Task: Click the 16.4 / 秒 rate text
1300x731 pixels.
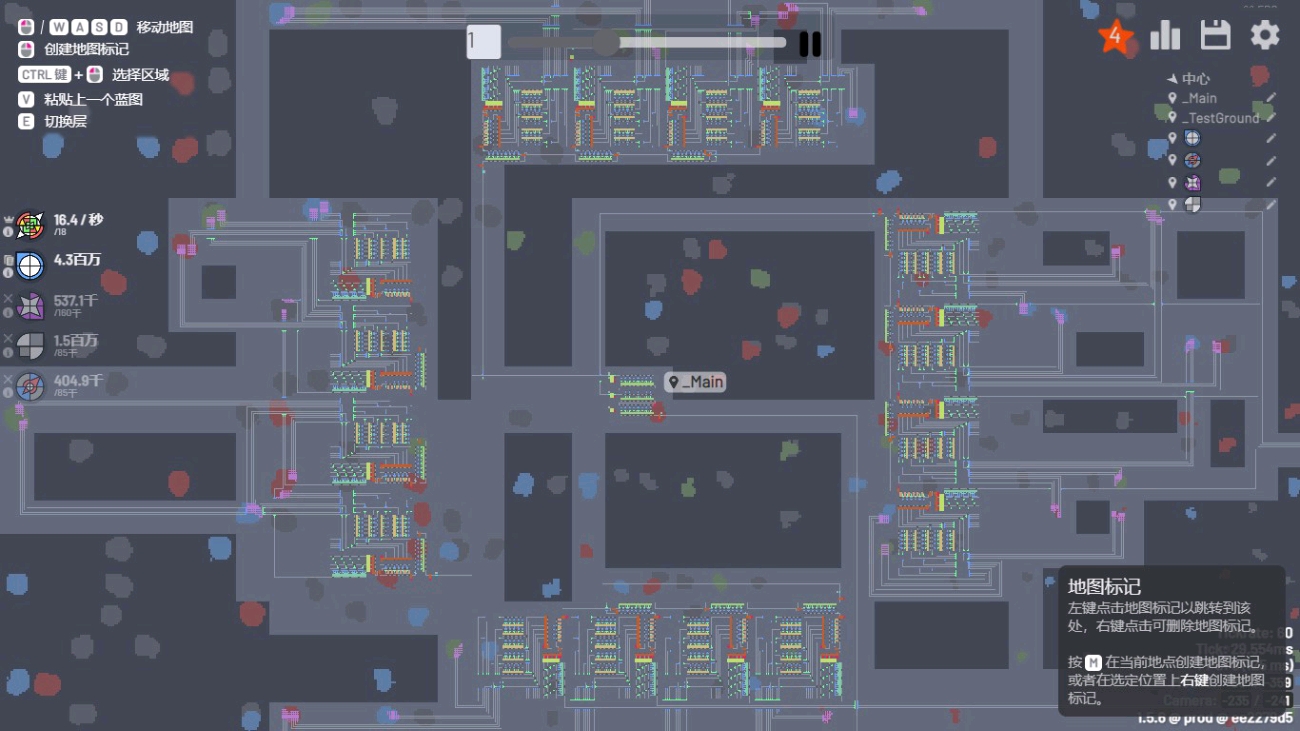Action: click(78, 220)
